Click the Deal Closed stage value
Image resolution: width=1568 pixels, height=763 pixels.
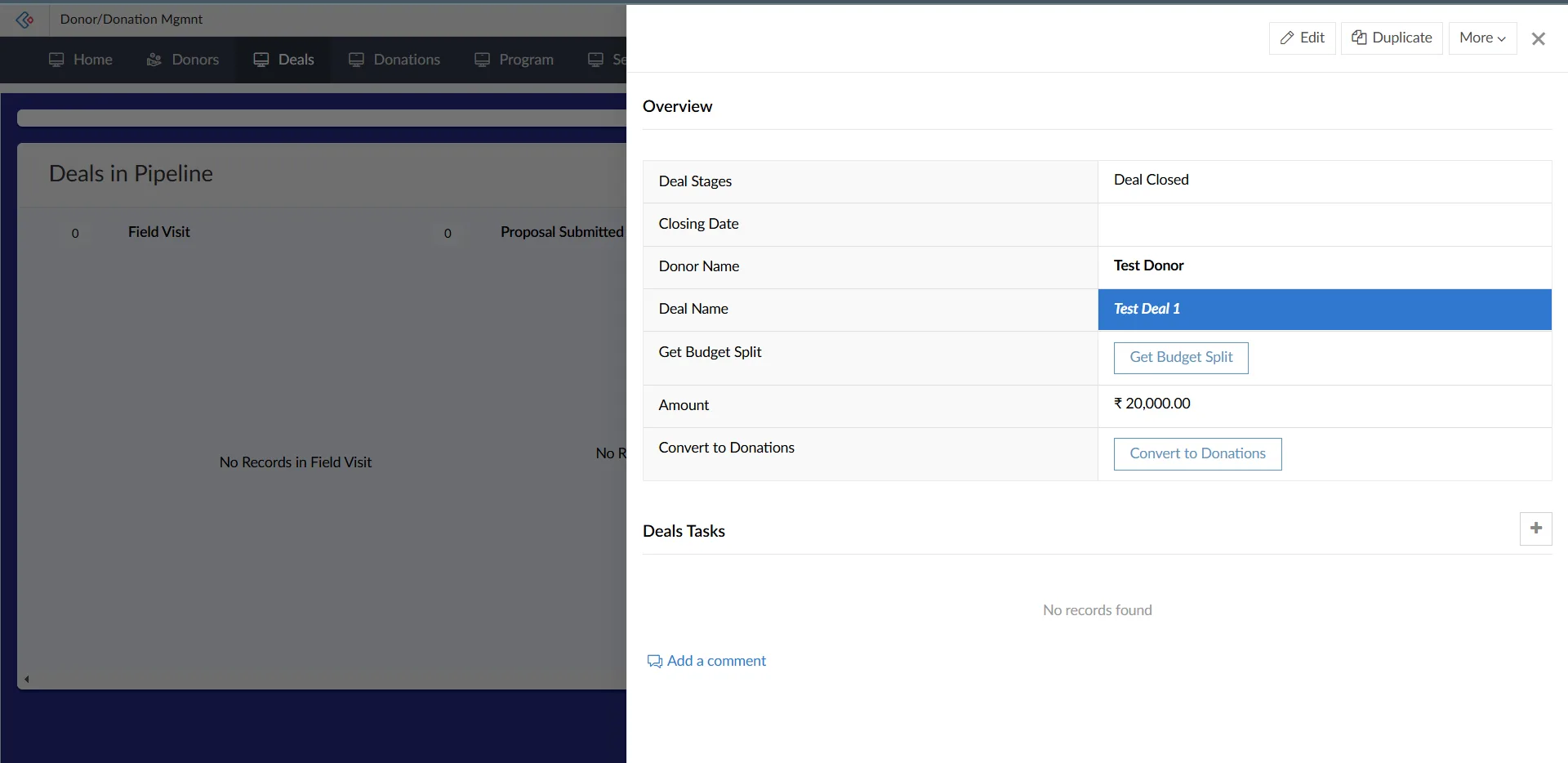(x=1151, y=180)
